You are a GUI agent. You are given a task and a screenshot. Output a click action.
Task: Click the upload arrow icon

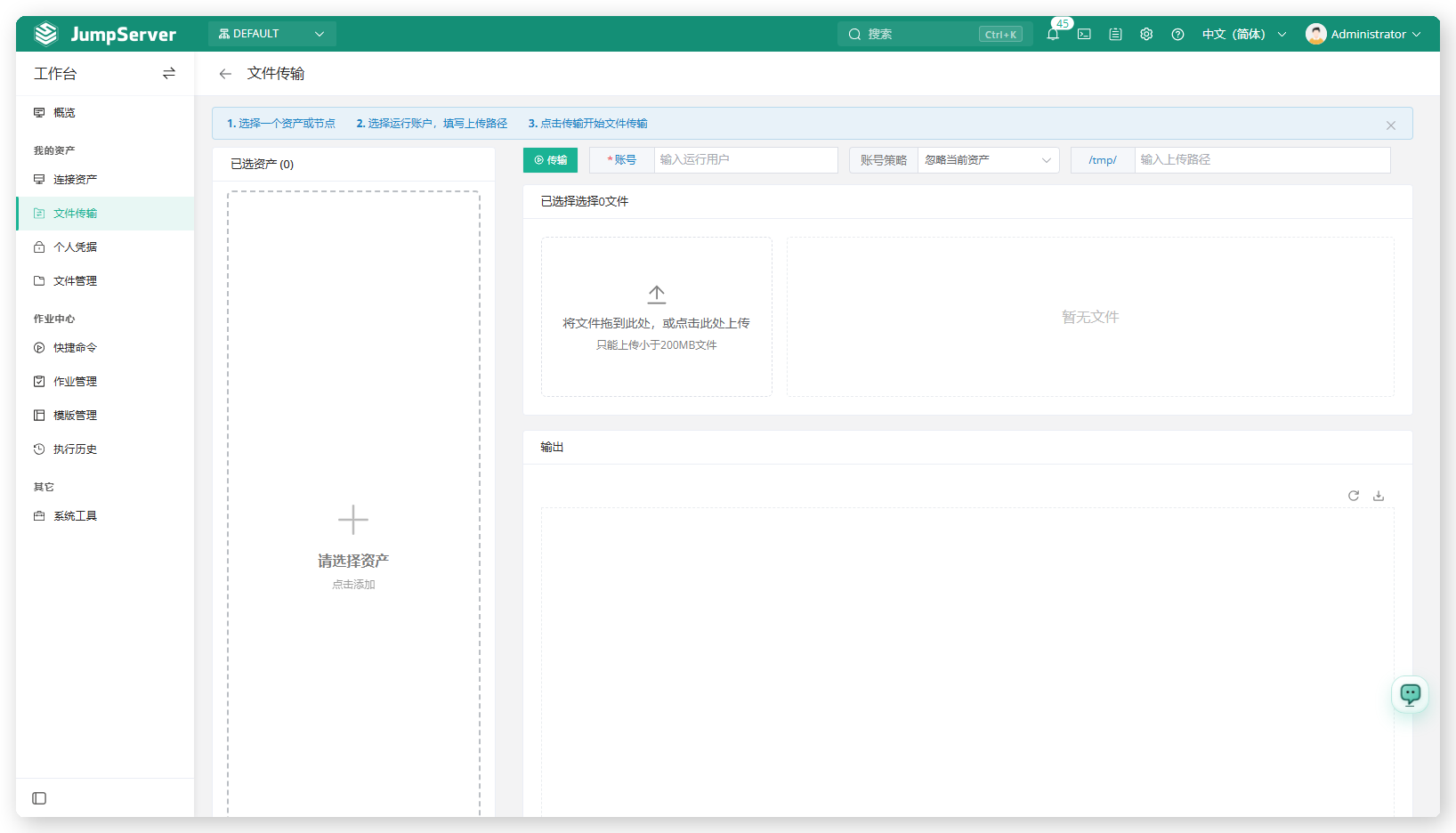[x=657, y=295]
